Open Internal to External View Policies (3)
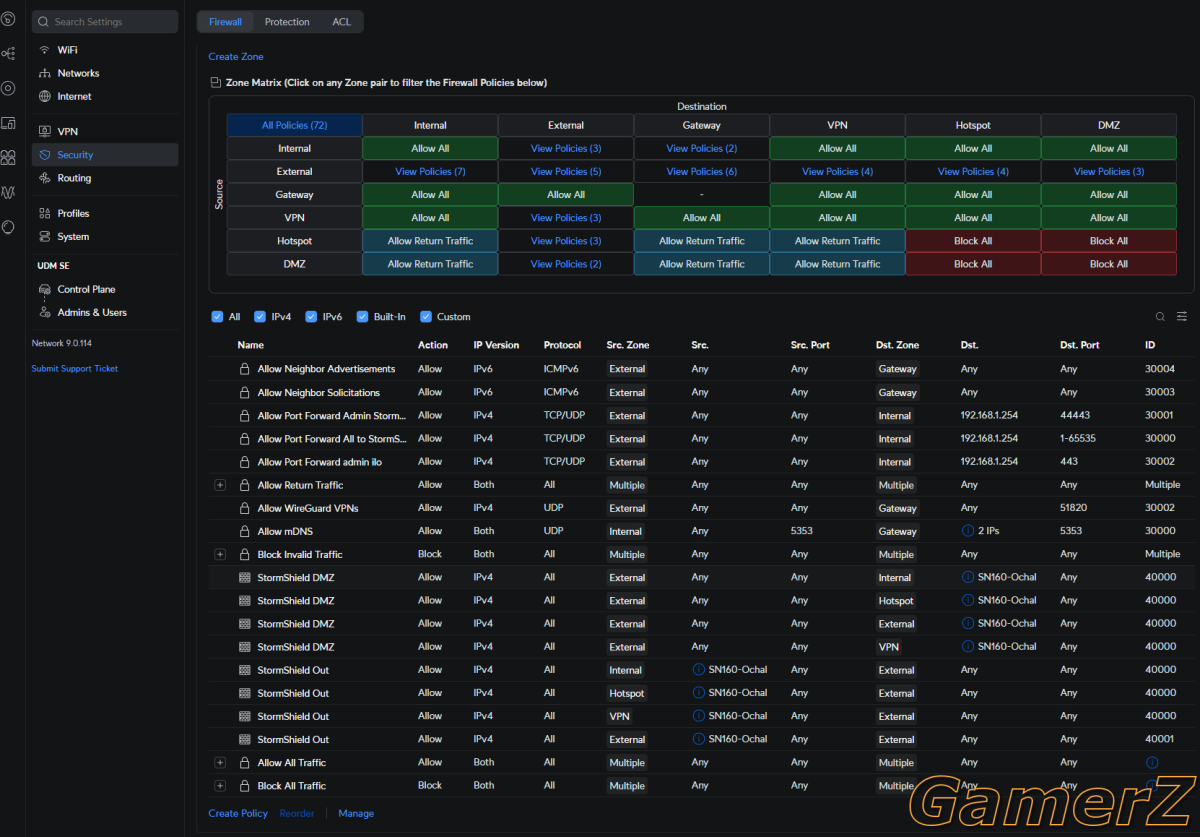The image size is (1200, 837). [566, 149]
